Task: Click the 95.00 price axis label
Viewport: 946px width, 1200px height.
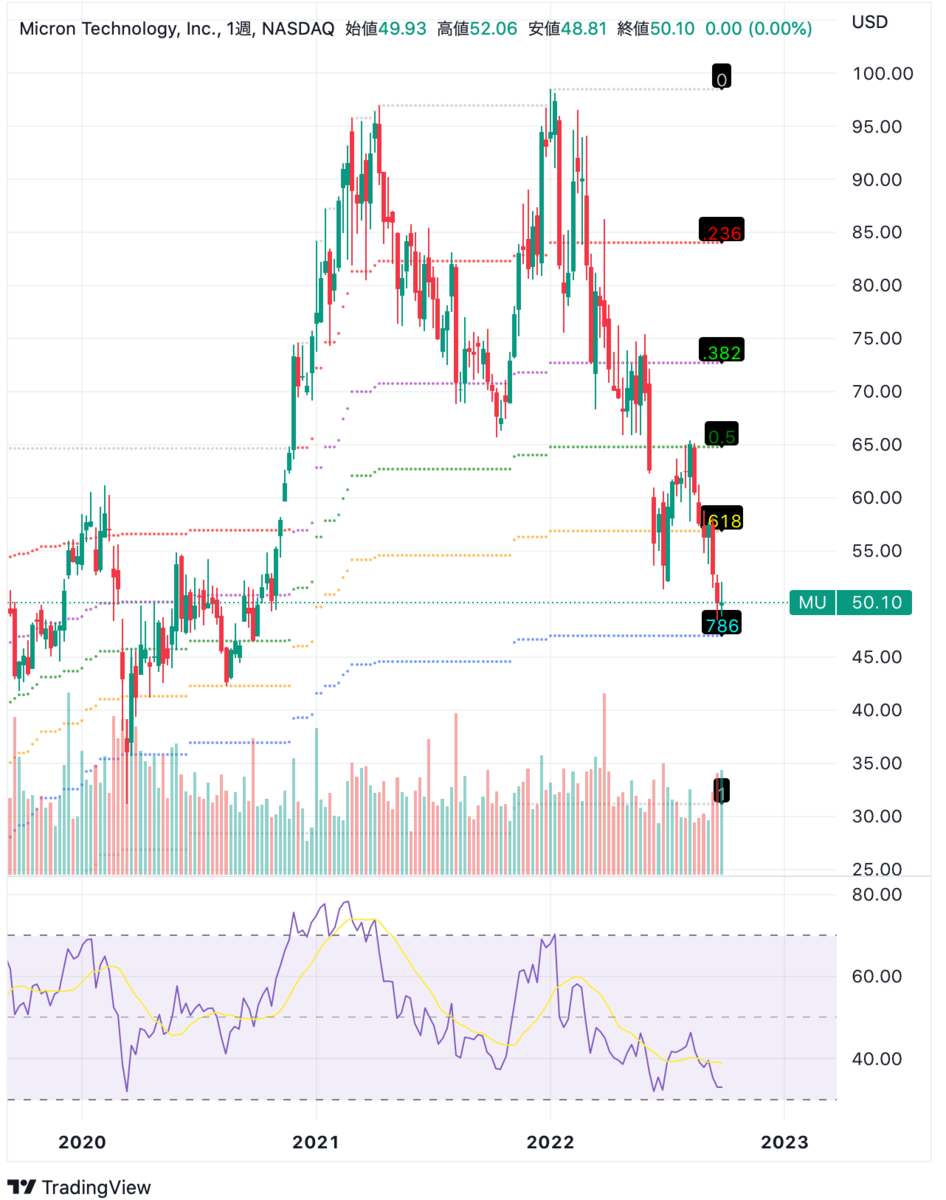Action: pos(877,127)
